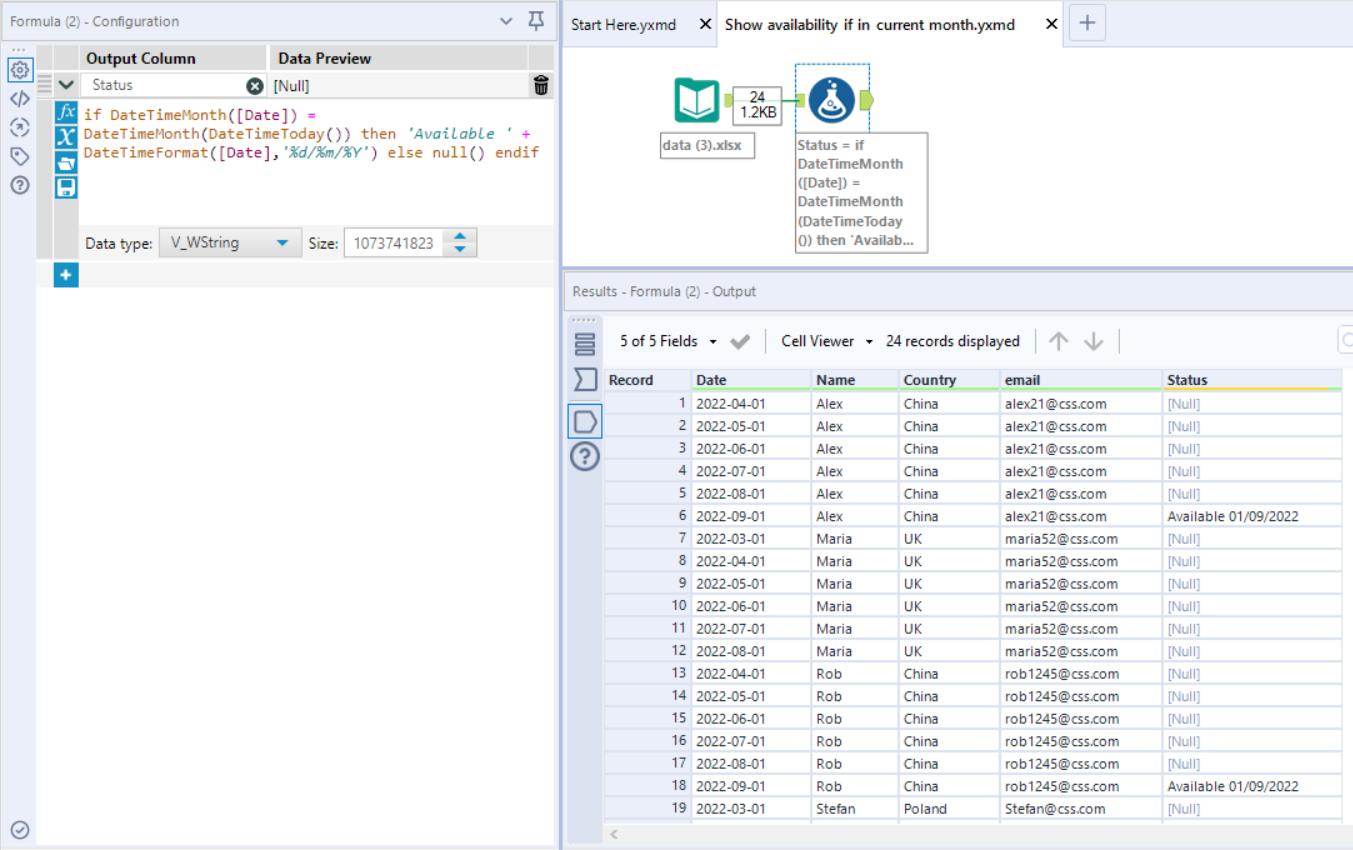
Task: Open the Cell Viewer dropdown
Action: (827, 341)
